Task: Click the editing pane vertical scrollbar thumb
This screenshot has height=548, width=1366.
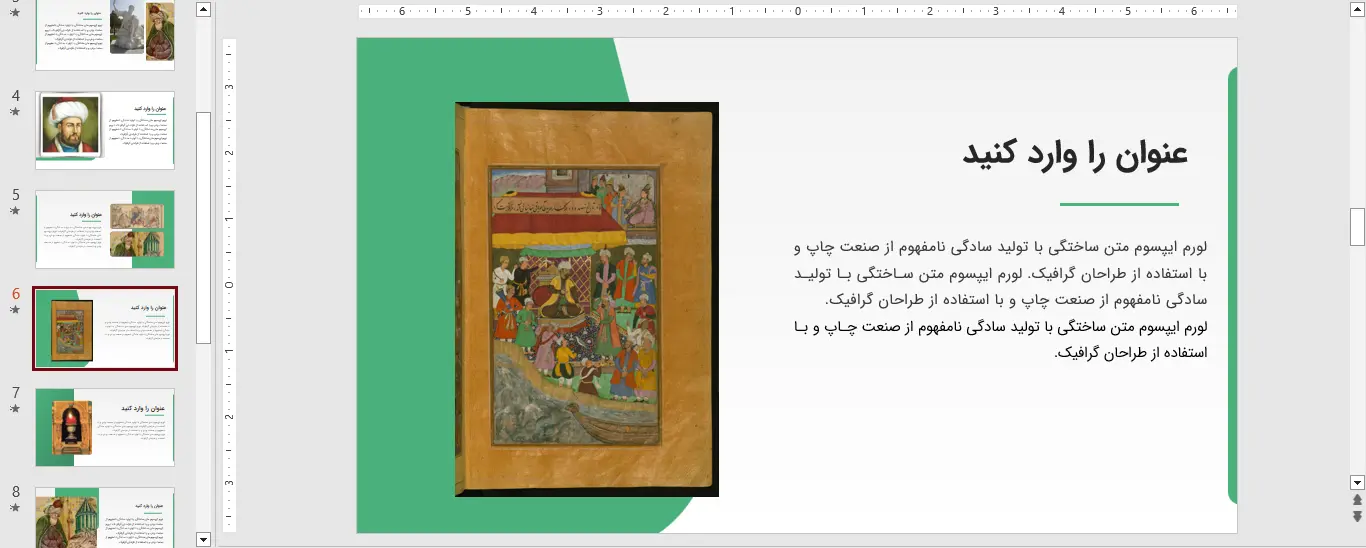Action: pos(1357,227)
